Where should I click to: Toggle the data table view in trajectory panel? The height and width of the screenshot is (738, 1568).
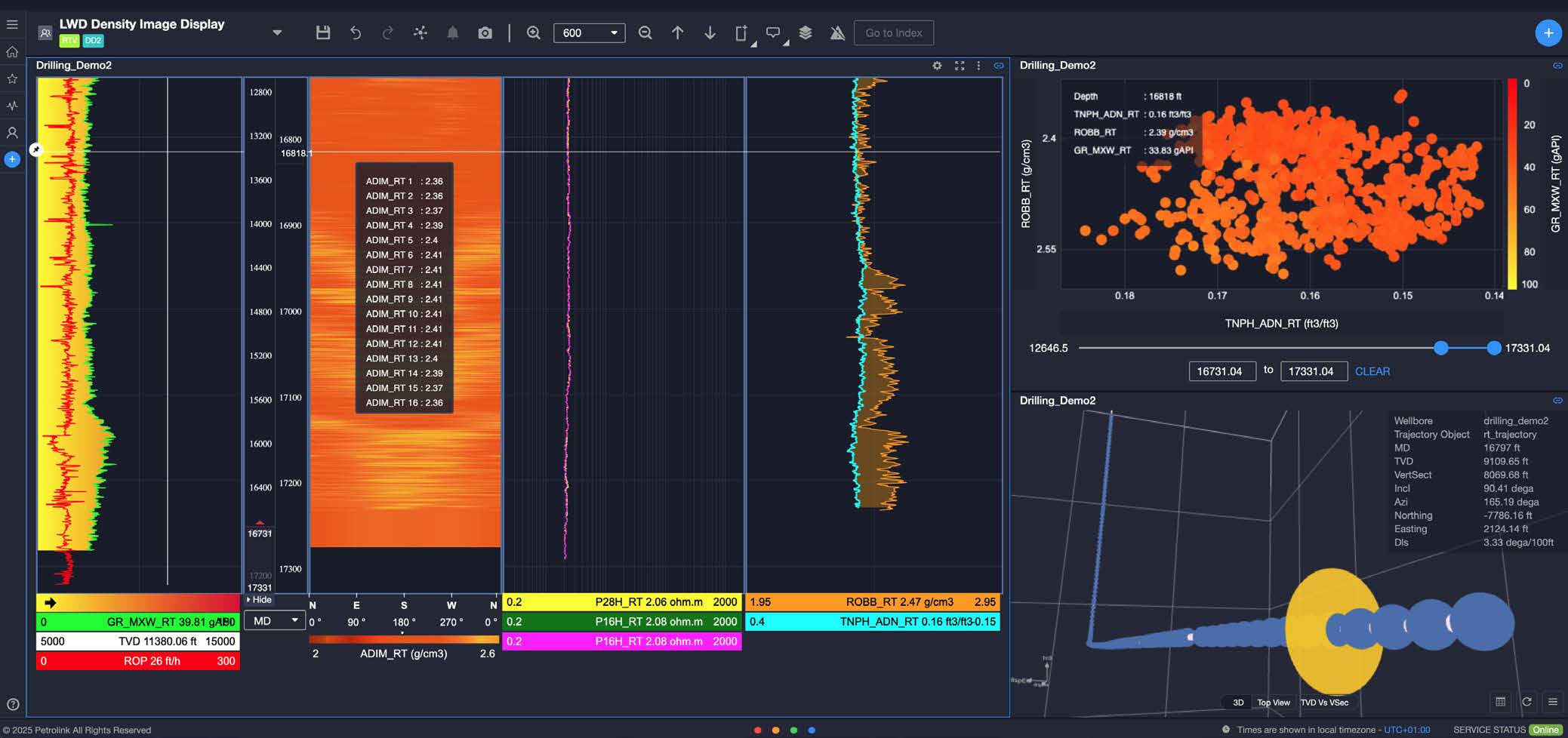click(1500, 702)
